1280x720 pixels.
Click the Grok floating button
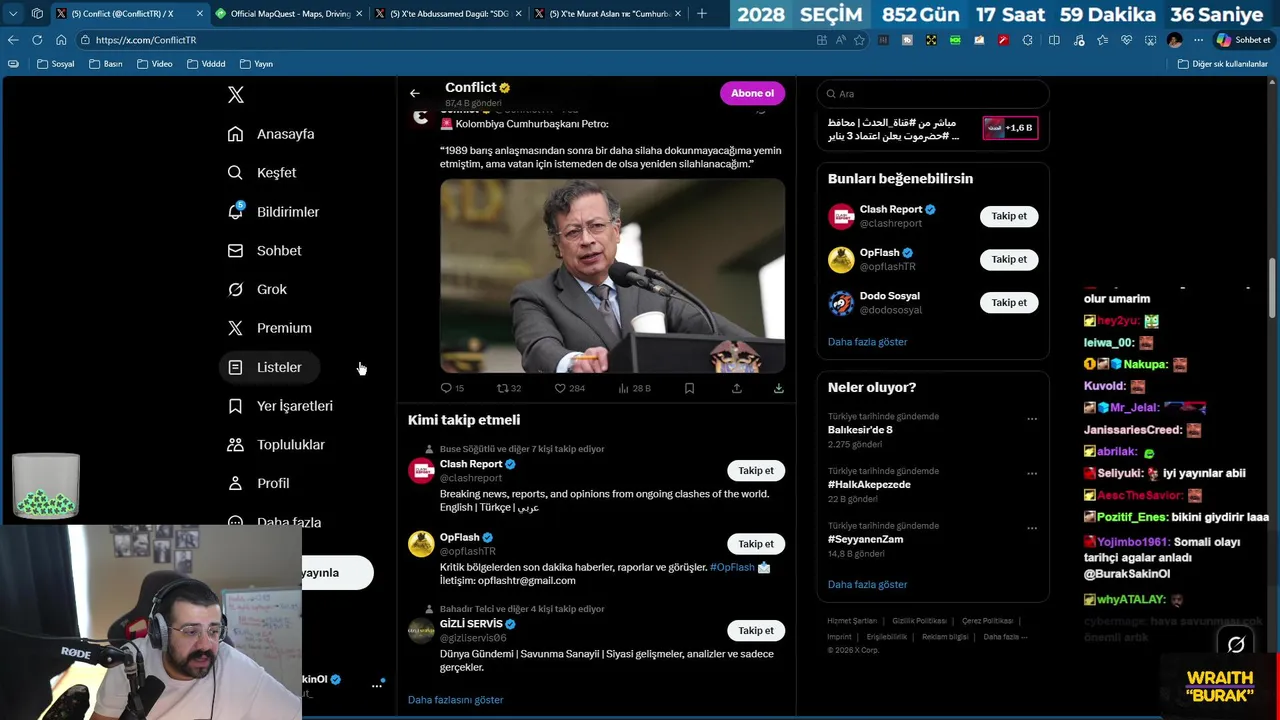[x=1236, y=645]
